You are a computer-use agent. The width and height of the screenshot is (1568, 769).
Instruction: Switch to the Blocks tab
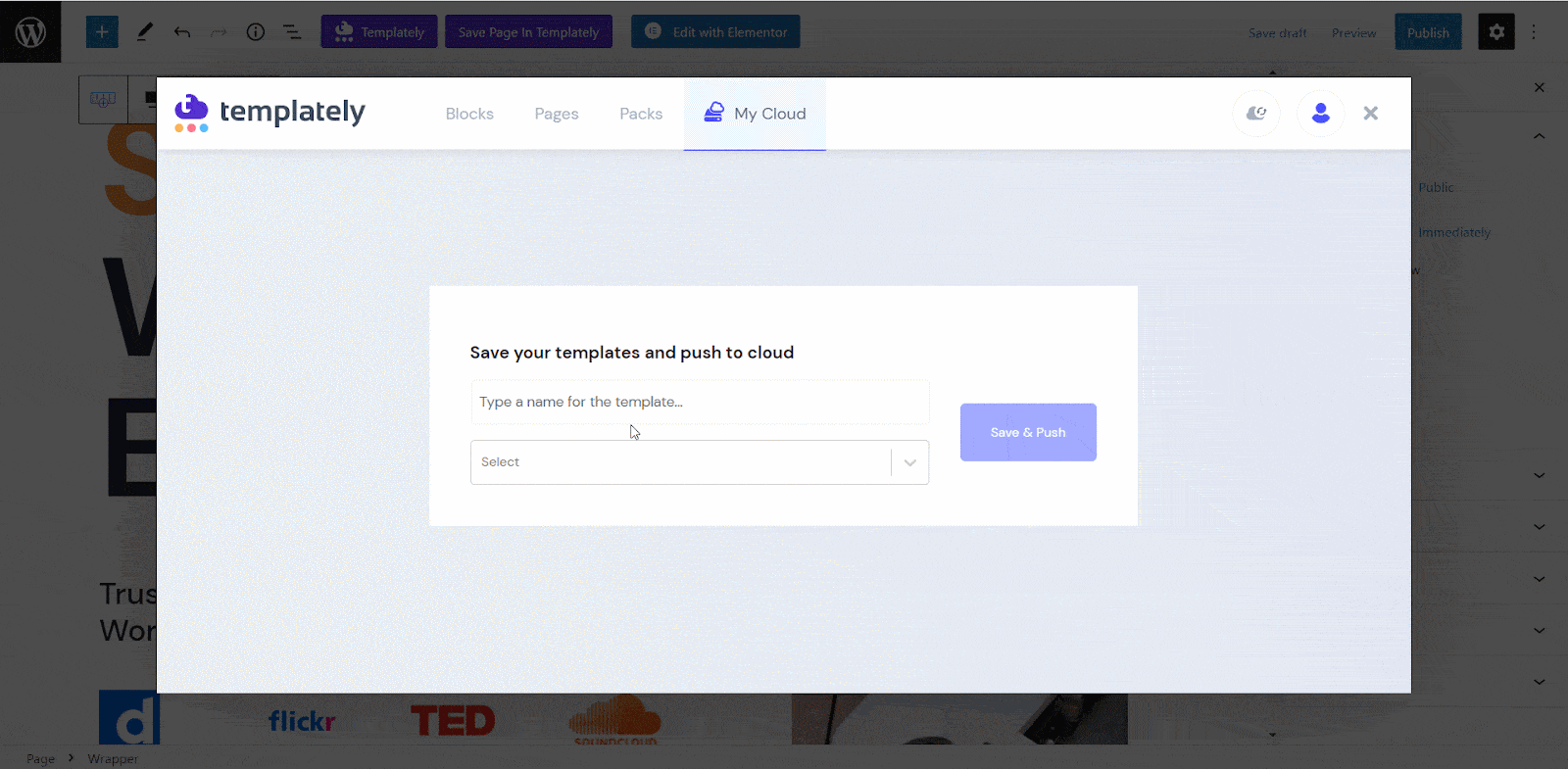click(469, 114)
